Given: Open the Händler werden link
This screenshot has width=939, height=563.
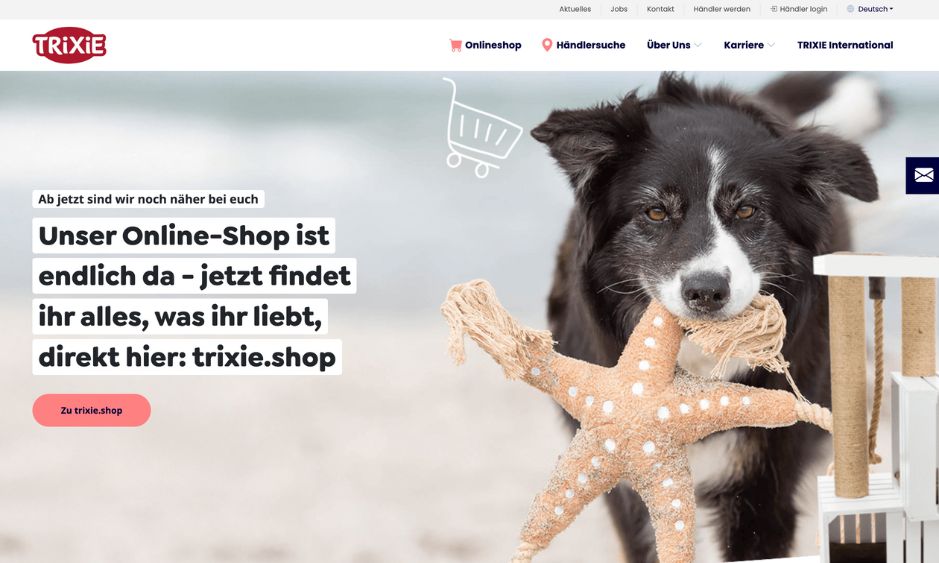Looking at the screenshot, I should tap(722, 9).
